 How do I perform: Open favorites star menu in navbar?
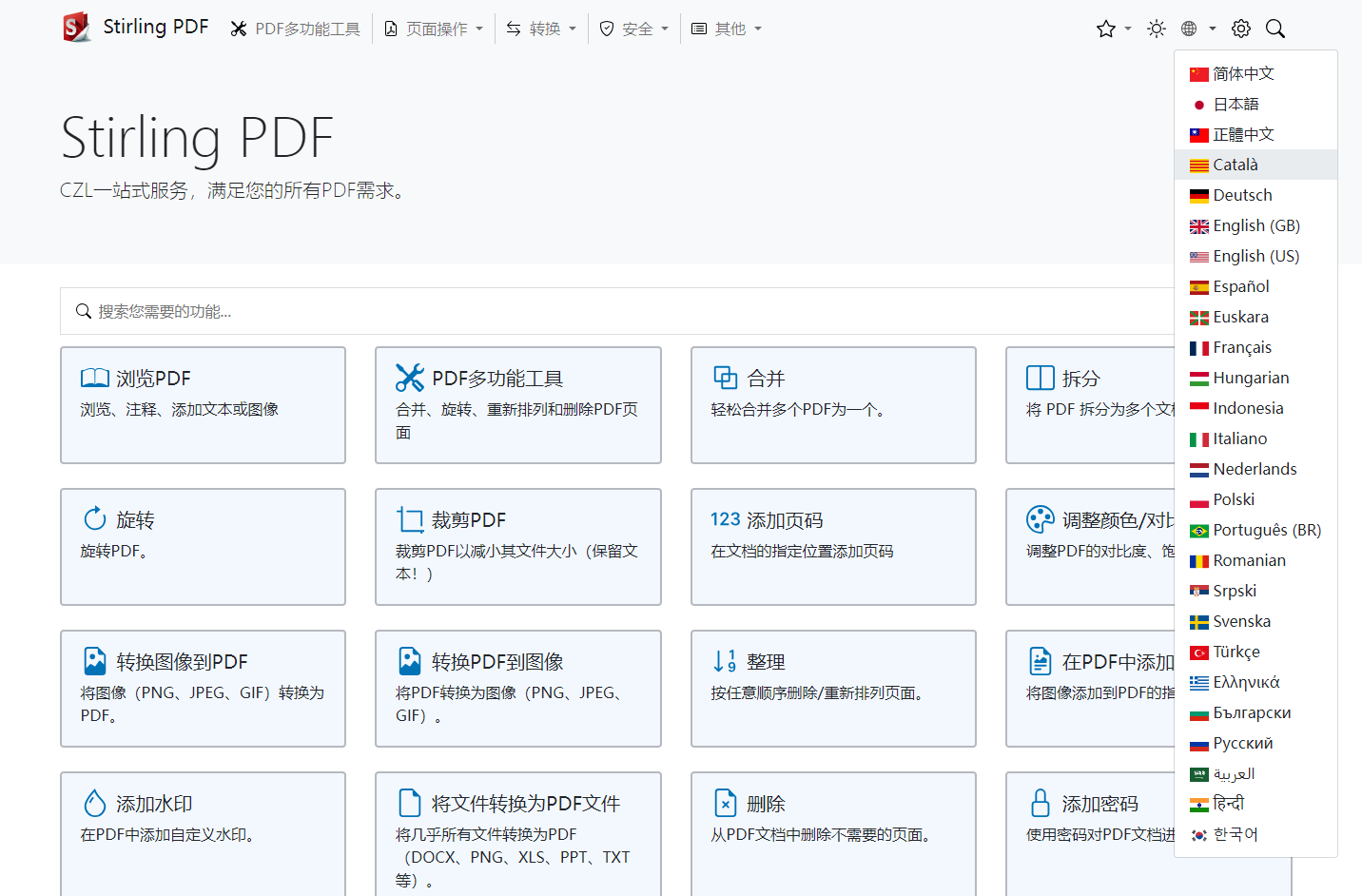click(1113, 29)
